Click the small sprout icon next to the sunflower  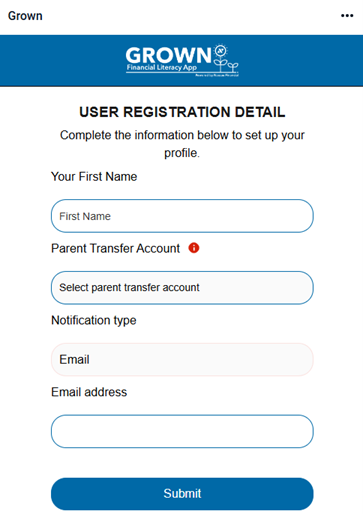(x=233, y=67)
